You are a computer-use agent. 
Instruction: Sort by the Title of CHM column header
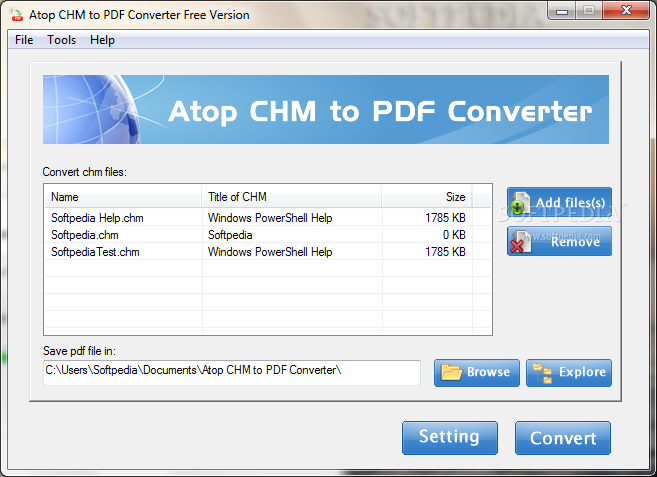pyautogui.click(x=292, y=197)
